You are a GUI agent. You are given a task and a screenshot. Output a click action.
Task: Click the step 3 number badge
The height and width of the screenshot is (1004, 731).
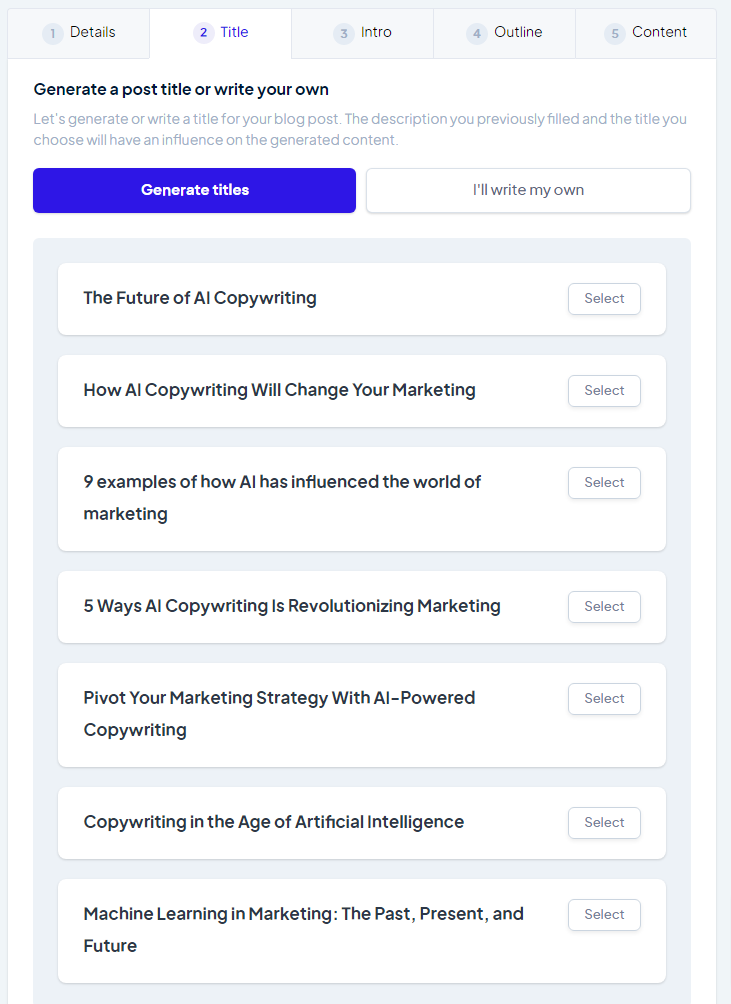pyautogui.click(x=344, y=33)
